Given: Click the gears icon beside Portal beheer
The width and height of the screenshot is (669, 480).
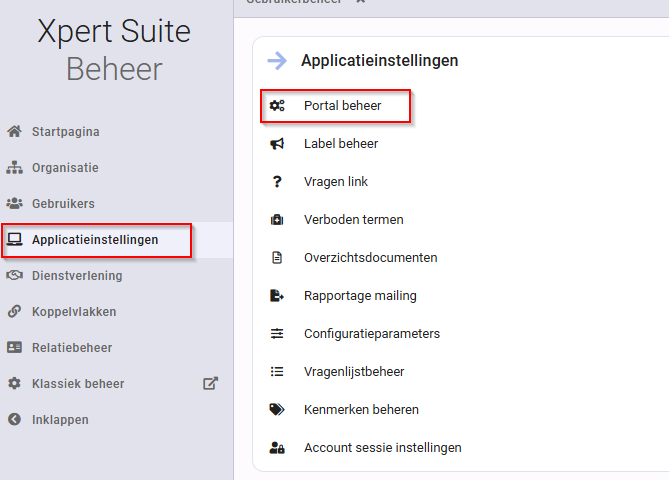Looking at the screenshot, I should 277,105.
